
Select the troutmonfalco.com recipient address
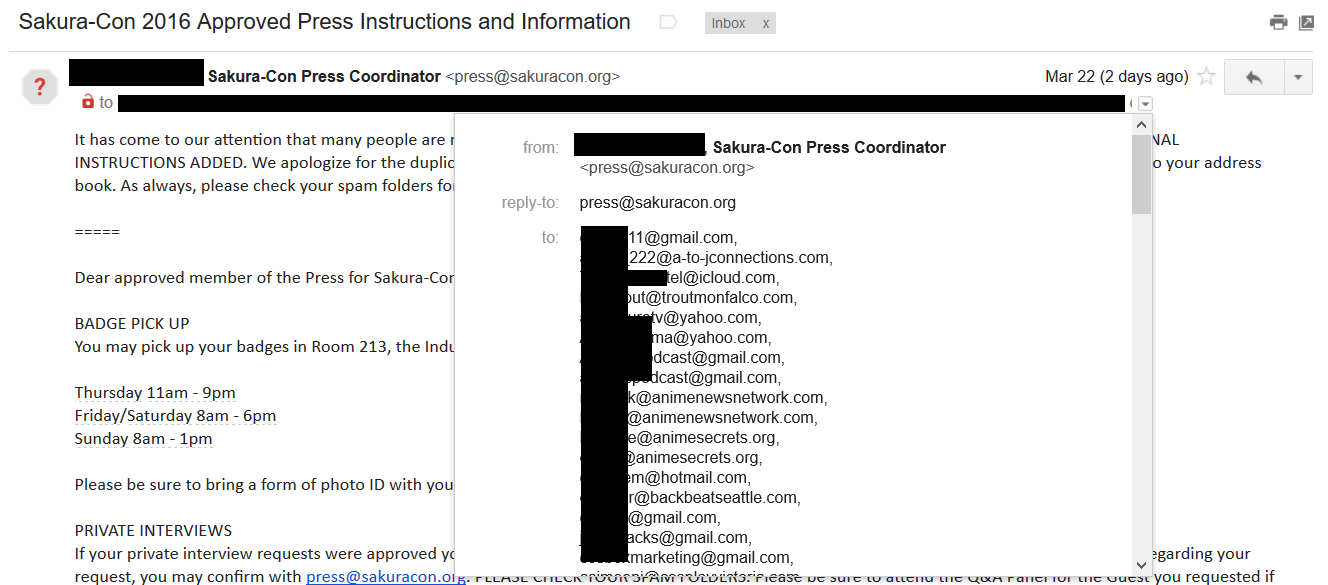coord(689,298)
